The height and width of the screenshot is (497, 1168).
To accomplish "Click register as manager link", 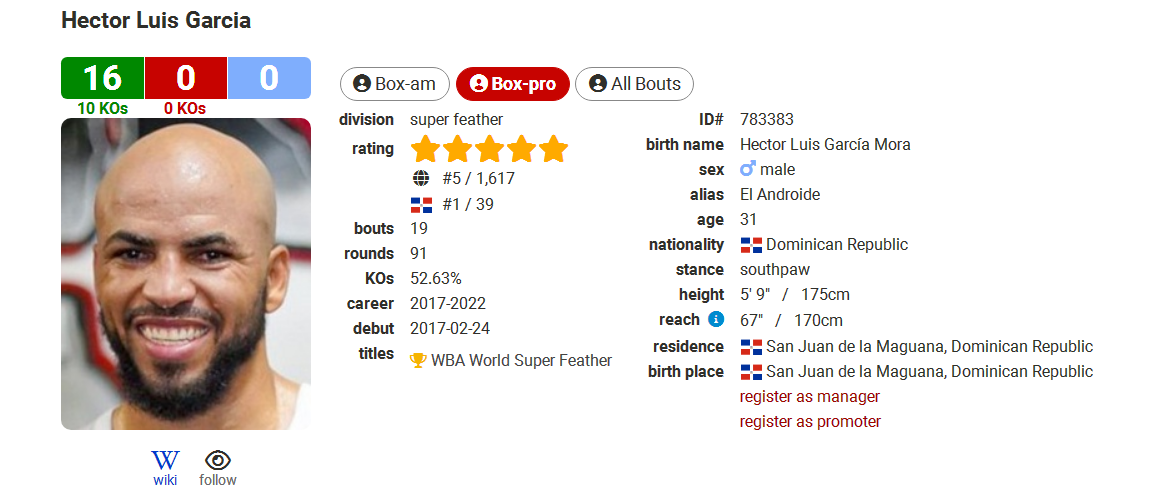I will (810, 396).
